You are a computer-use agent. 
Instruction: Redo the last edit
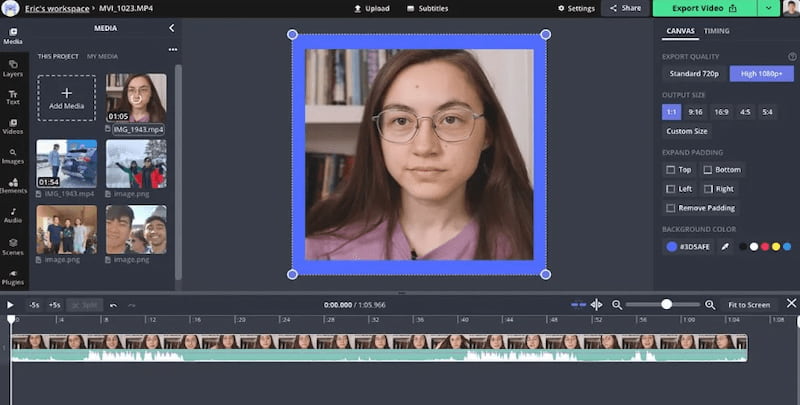click(x=132, y=305)
